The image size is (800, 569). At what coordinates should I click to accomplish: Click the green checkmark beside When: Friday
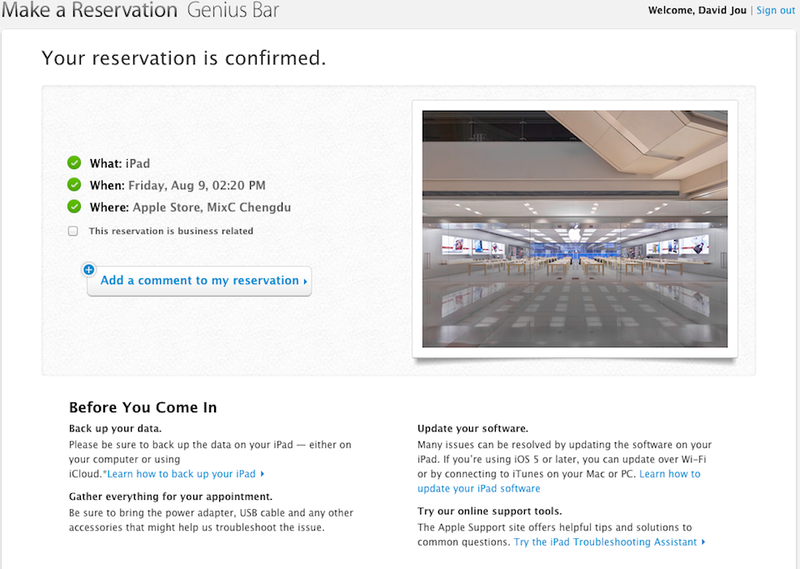(x=74, y=185)
